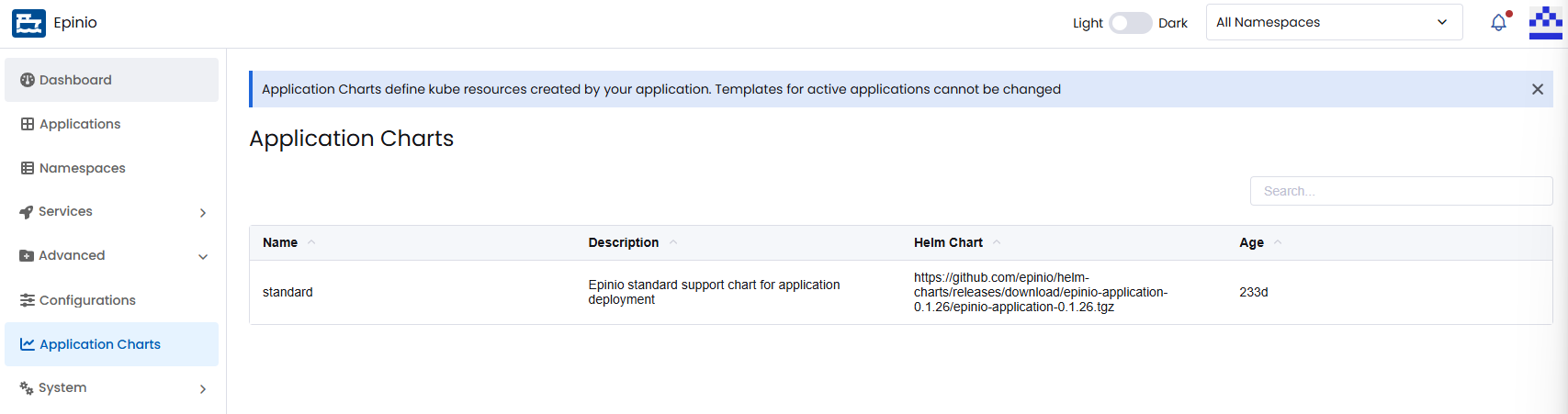Open the notifications bell
This screenshot has height=414, width=1568.
tap(1499, 22)
